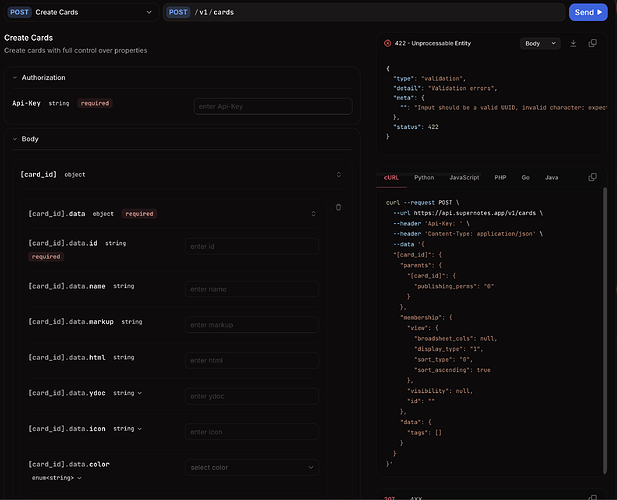Click the enter Api-Key input field
The width and height of the screenshot is (617, 500).
tap(273, 106)
